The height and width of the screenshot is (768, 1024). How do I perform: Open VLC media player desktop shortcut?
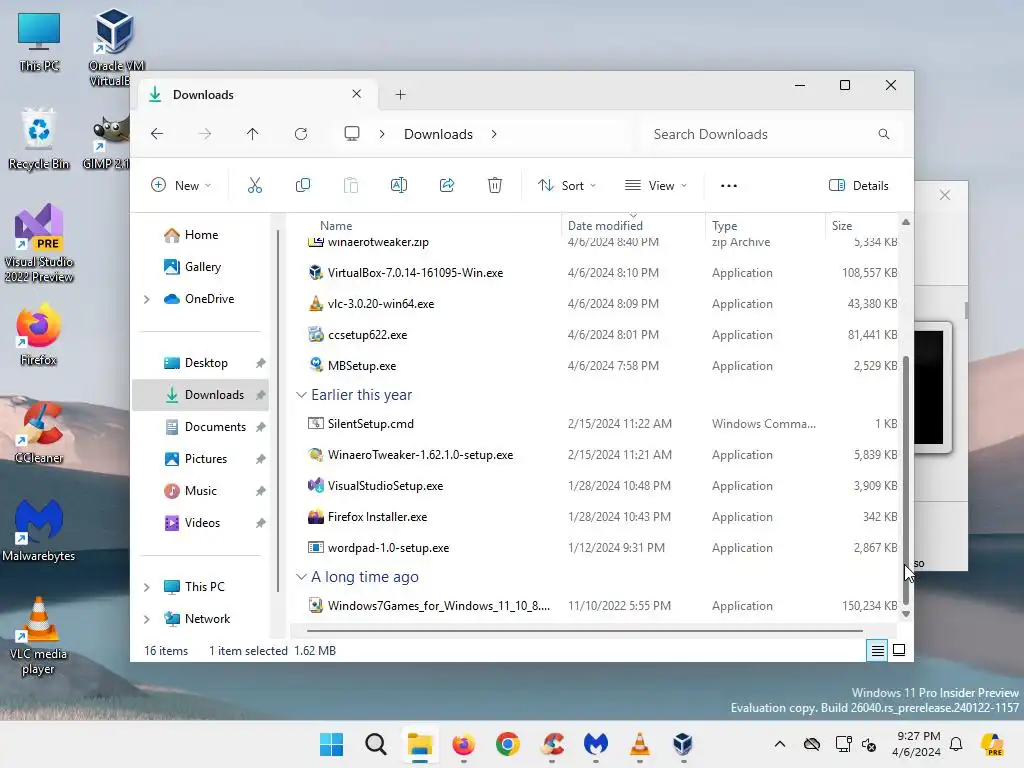[x=39, y=635]
